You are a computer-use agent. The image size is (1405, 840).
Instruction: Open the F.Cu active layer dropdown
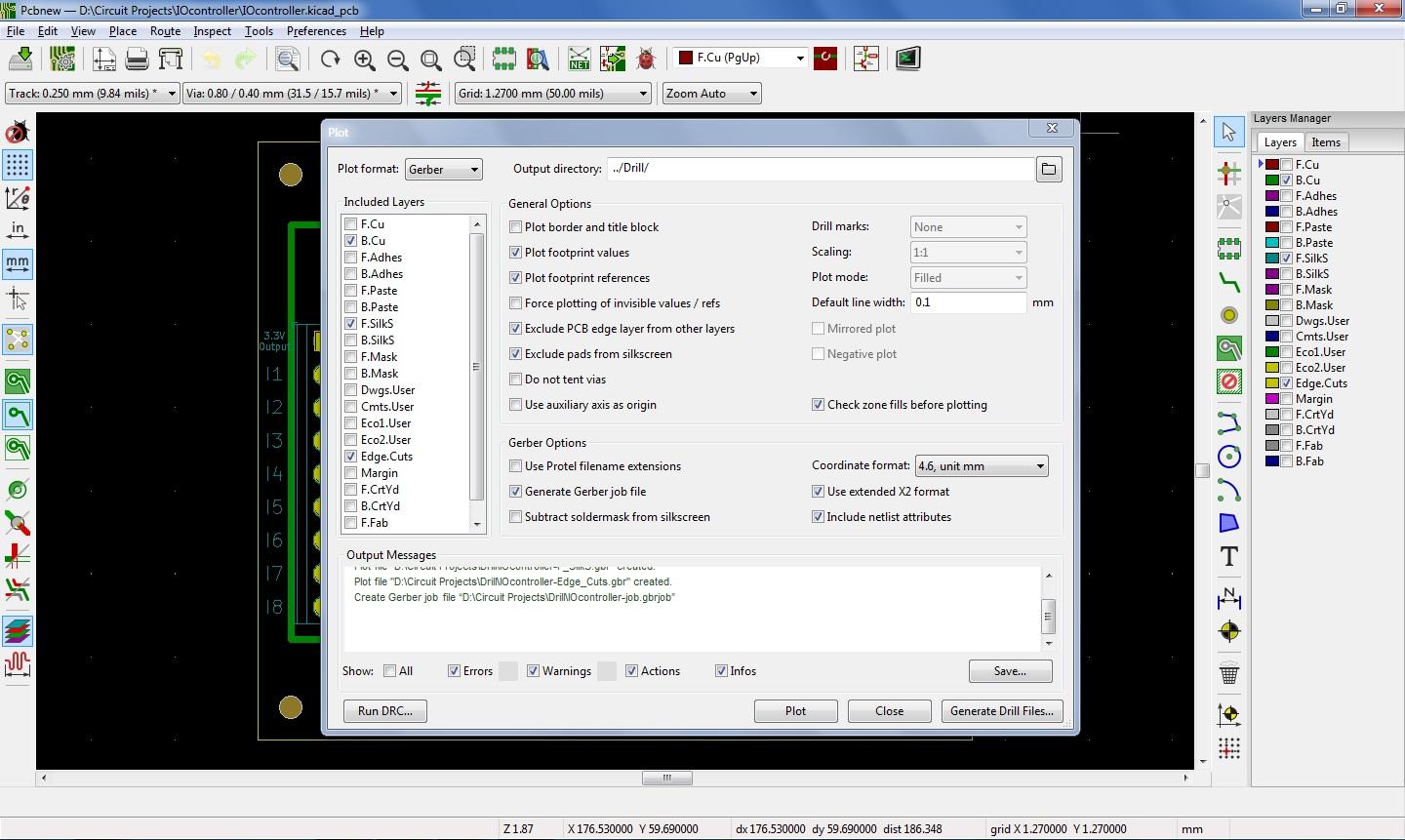click(741, 59)
